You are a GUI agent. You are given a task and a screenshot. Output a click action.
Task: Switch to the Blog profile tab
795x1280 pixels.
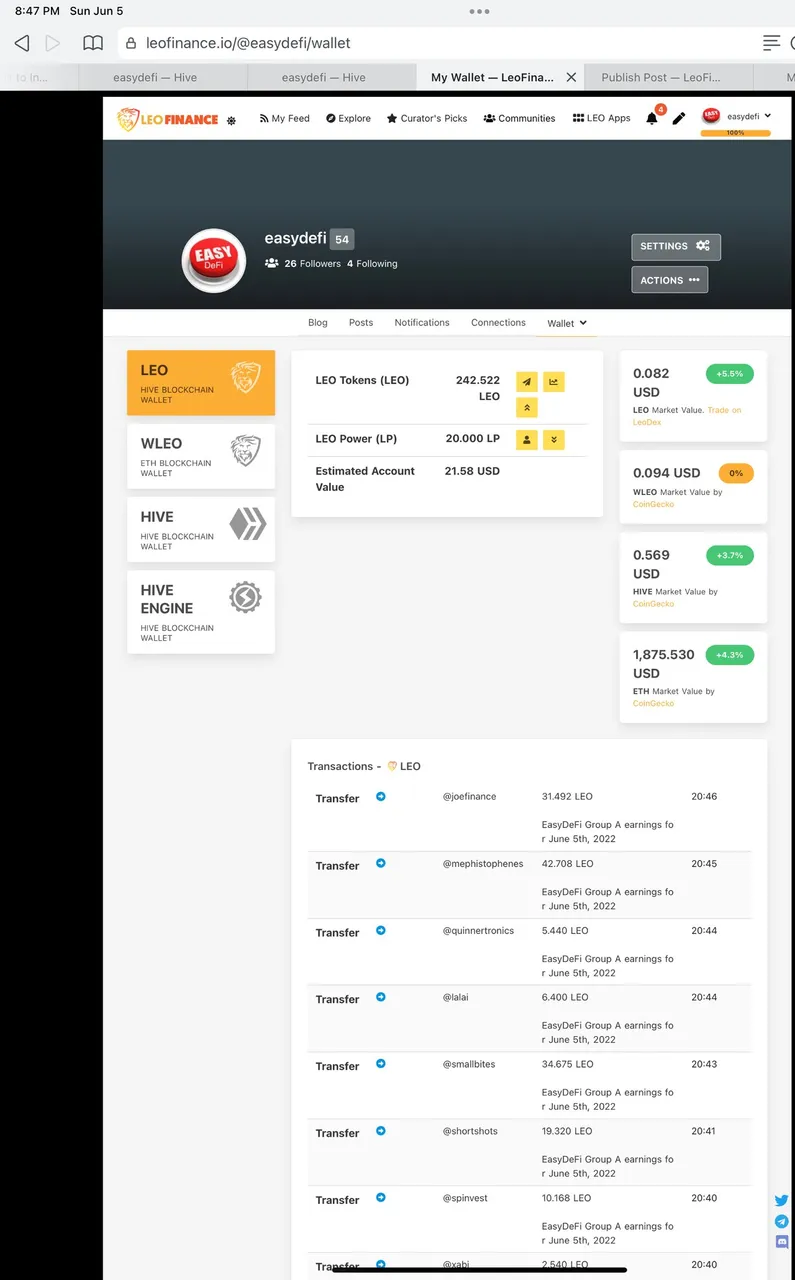coord(318,322)
